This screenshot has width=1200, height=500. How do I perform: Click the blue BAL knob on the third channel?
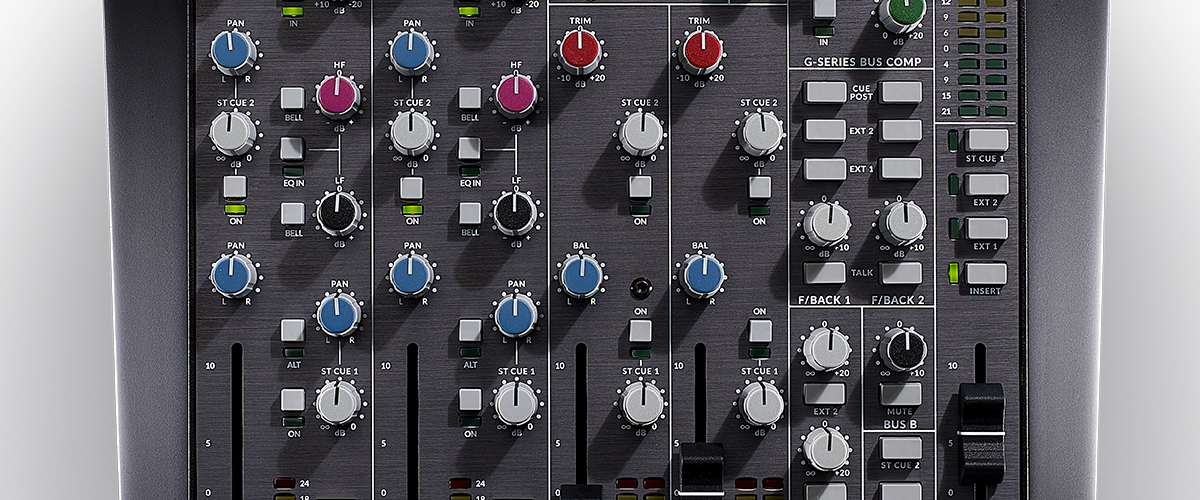[x=581, y=276]
